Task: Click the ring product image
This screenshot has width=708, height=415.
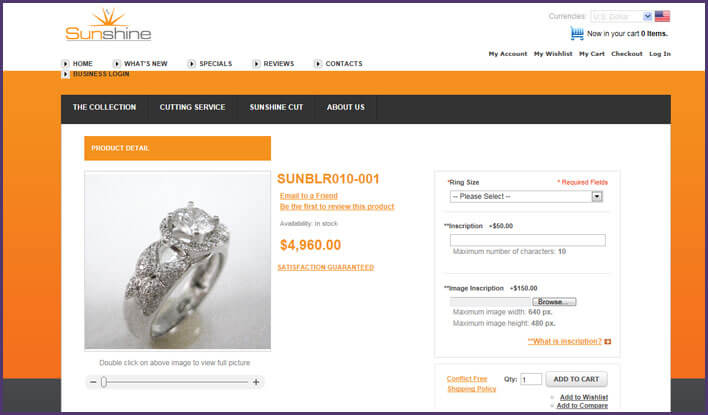Action: pyautogui.click(x=177, y=260)
